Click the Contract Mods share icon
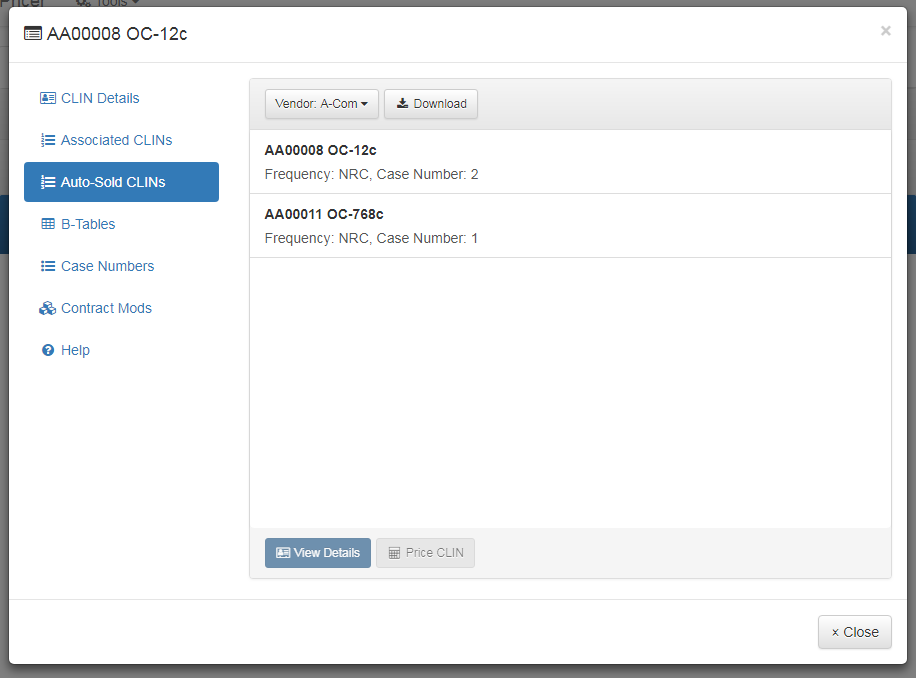916x678 pixels. point(48,308)
